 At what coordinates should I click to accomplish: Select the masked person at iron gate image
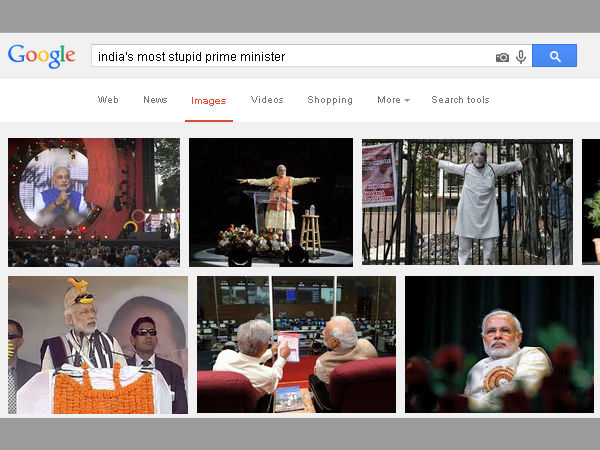(467, 202)
